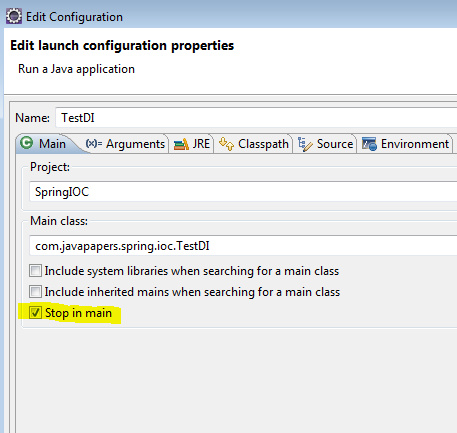Click the Main class text field
Viewport: 457px width, 433px height.
click(x=243, y=246)
